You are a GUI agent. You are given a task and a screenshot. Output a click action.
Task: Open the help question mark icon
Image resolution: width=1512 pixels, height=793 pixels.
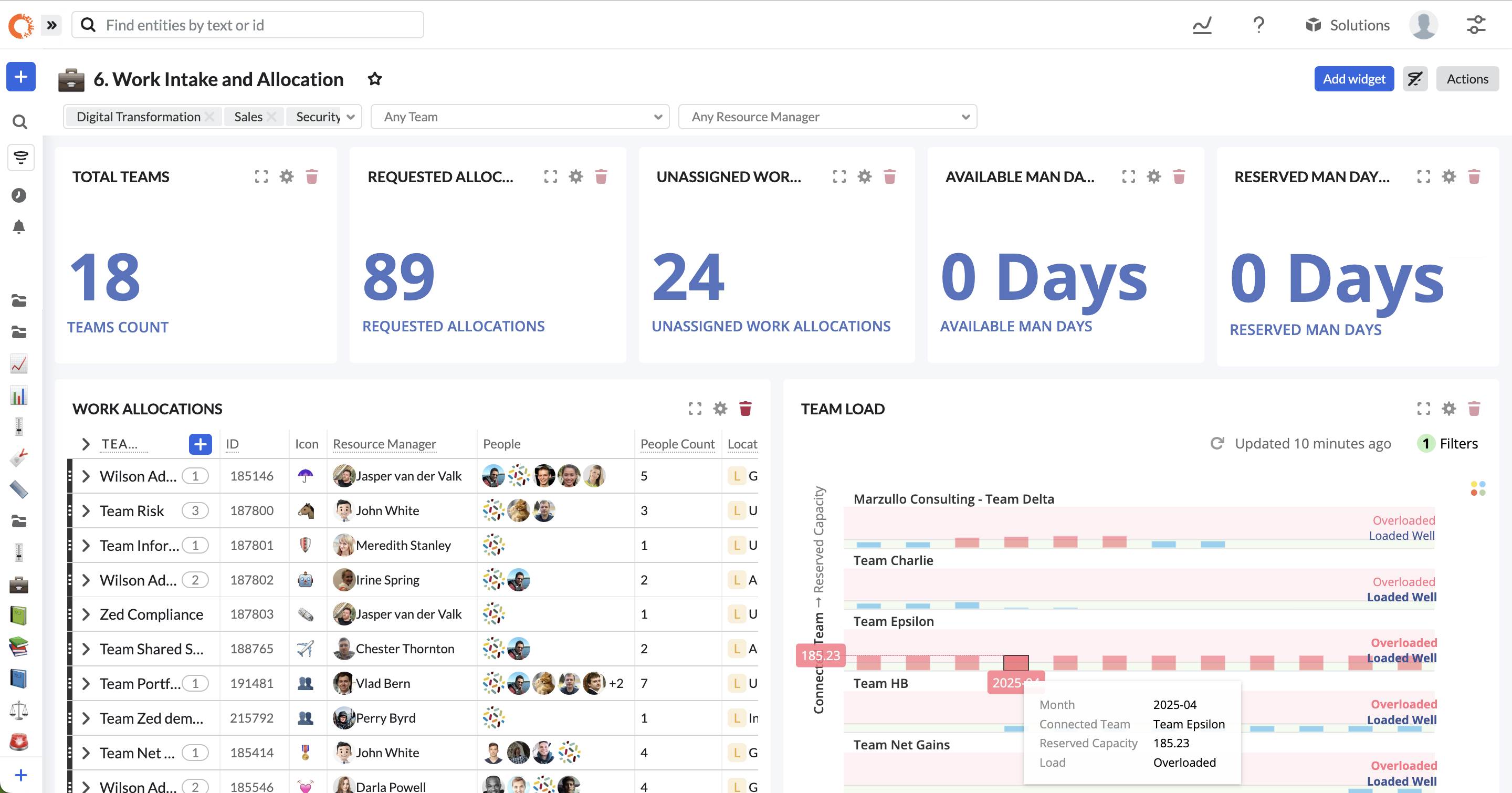click(x=1258, y=25)
